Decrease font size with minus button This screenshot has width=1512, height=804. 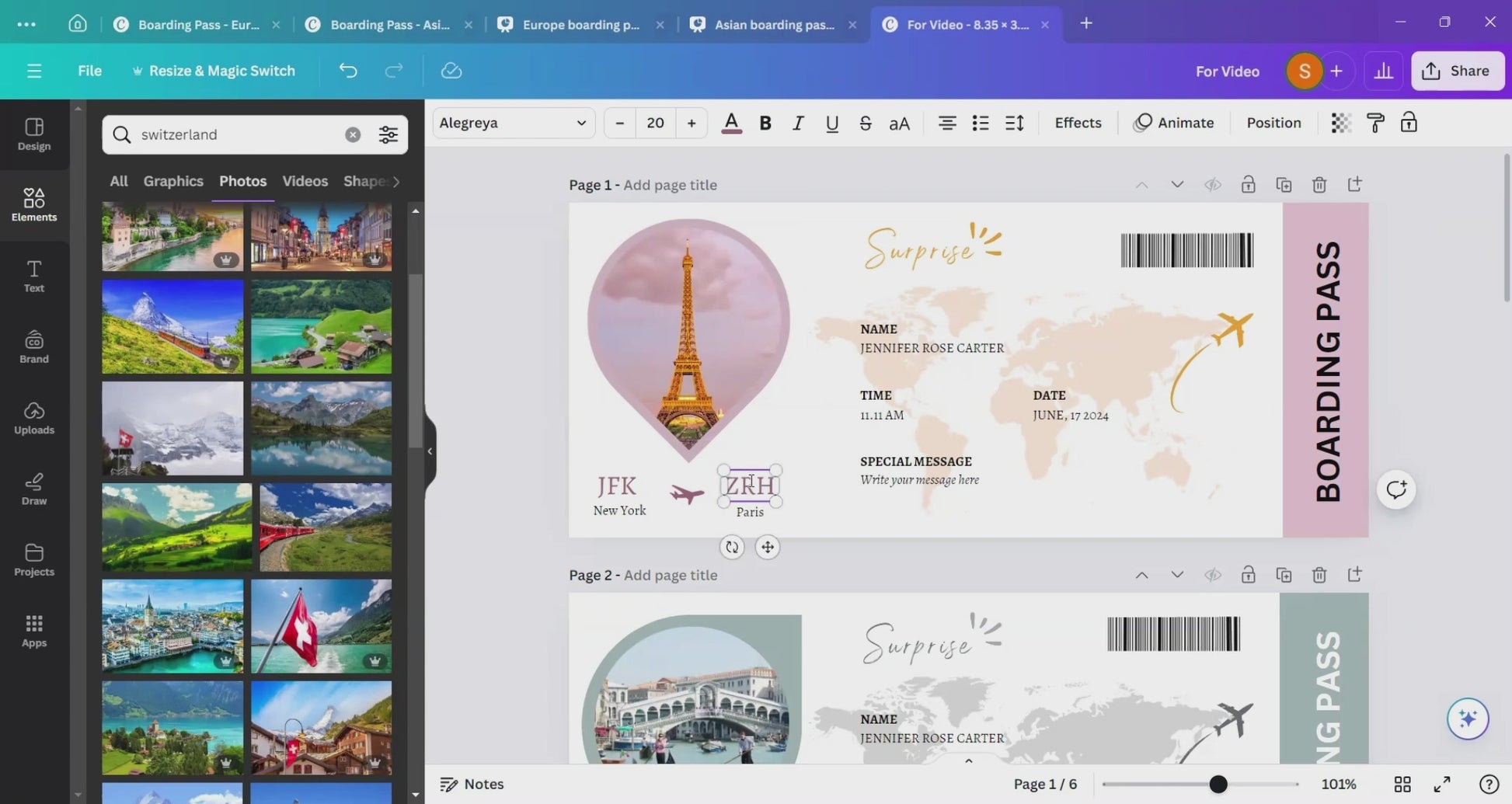click(x=619, y=123)
